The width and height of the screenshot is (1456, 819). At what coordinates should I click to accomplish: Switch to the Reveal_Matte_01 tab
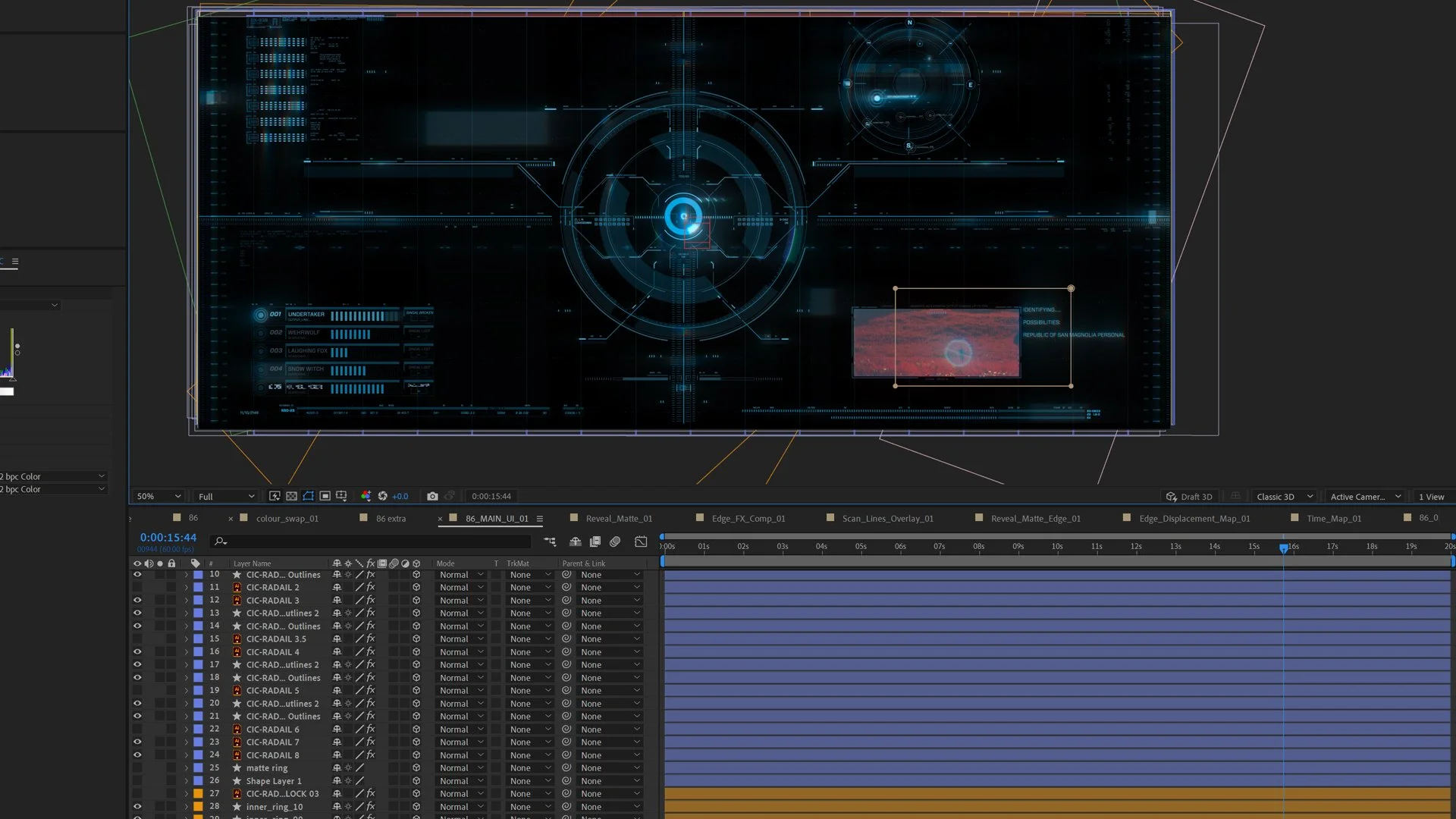tap(618, 519)
